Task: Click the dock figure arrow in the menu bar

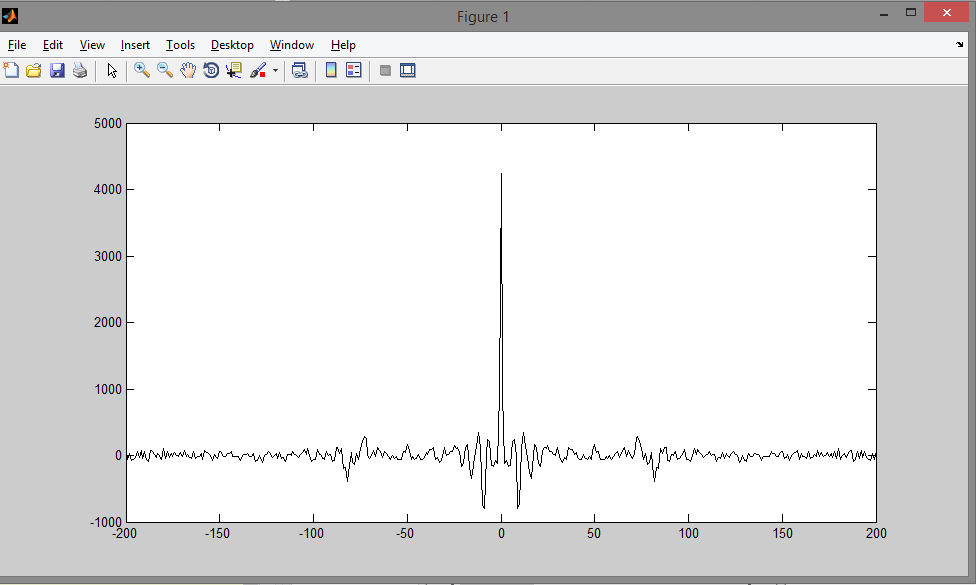Action: point(959,44)
